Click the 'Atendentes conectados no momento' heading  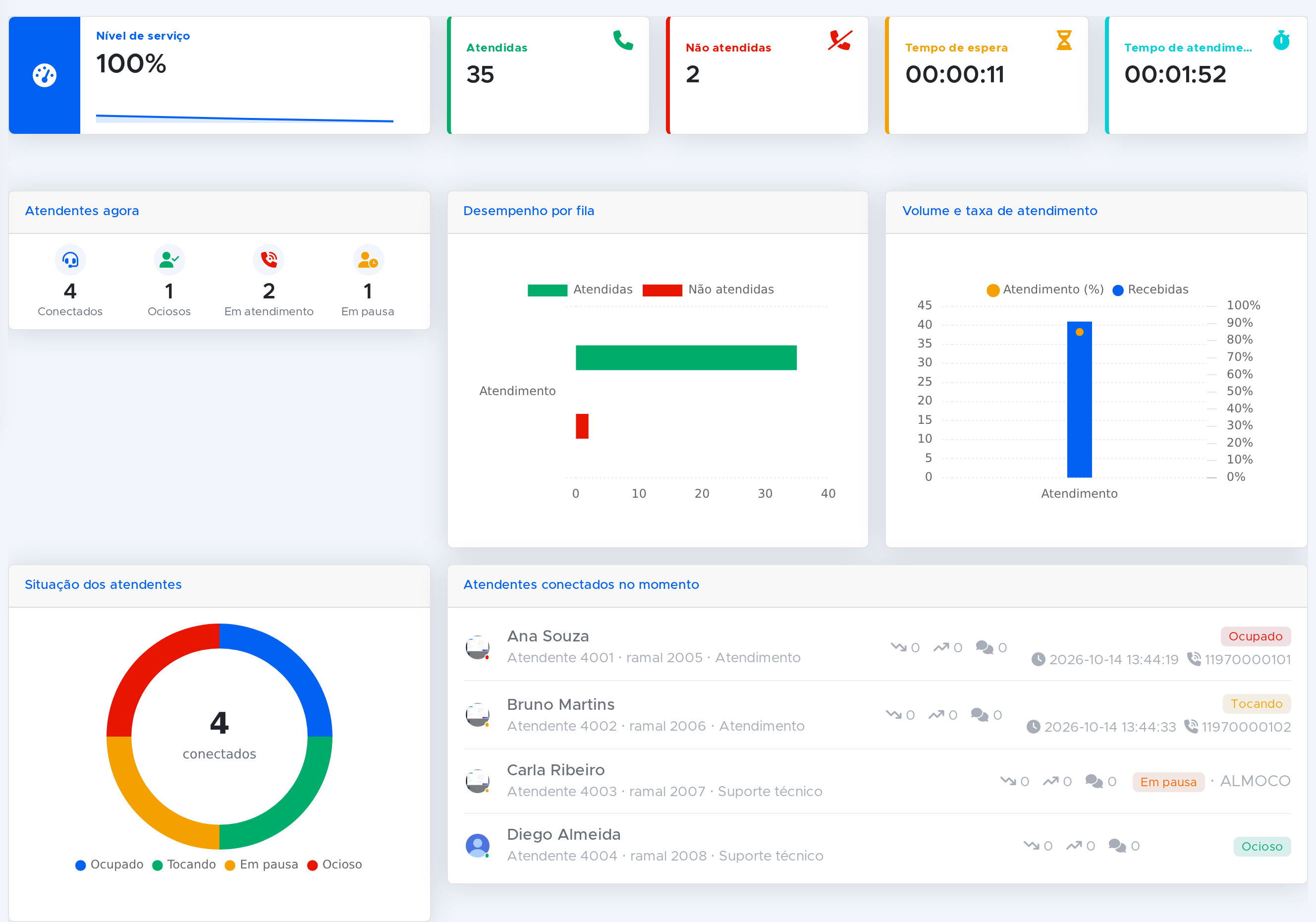coord(581,584)
